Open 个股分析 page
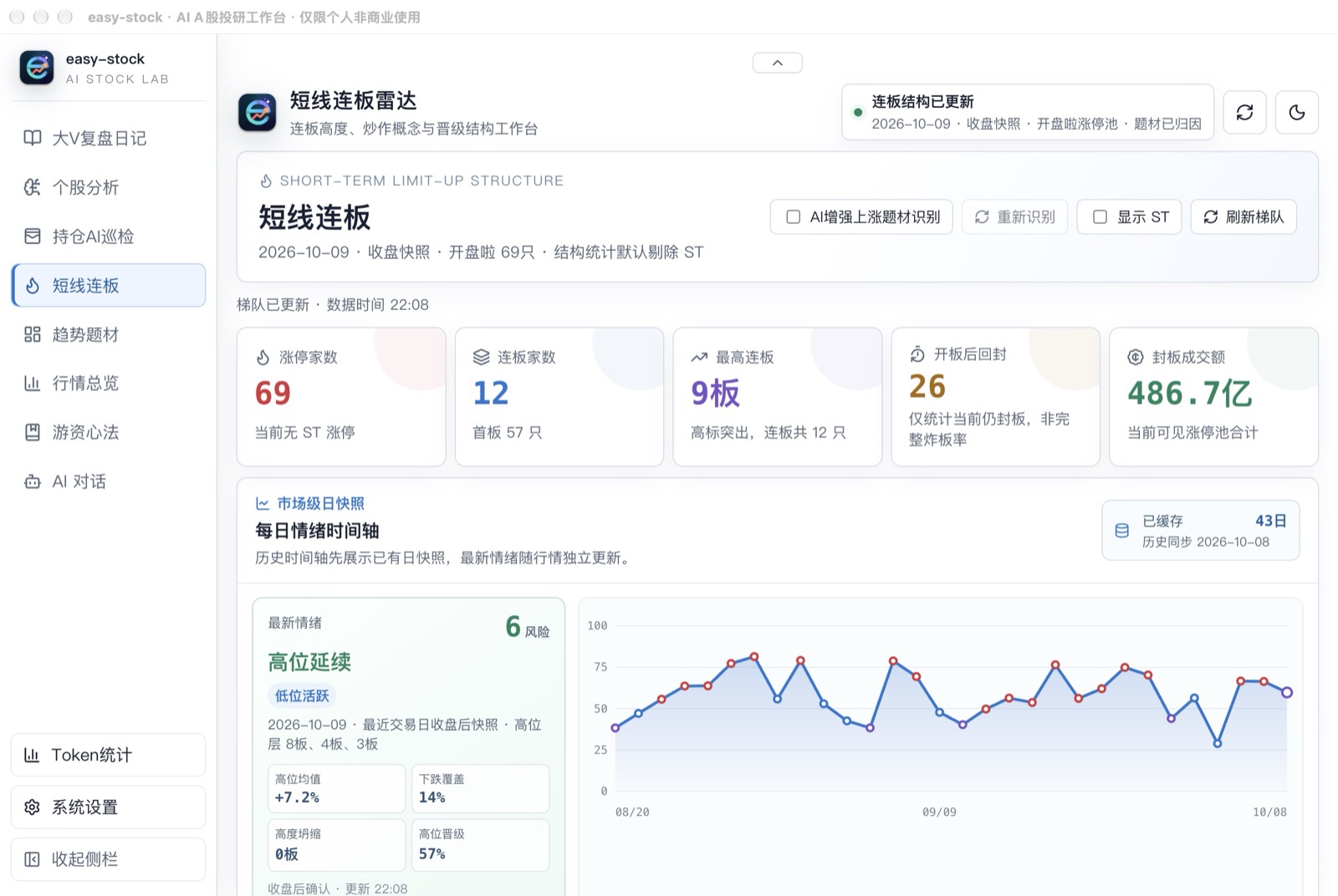 click(109, 187)
